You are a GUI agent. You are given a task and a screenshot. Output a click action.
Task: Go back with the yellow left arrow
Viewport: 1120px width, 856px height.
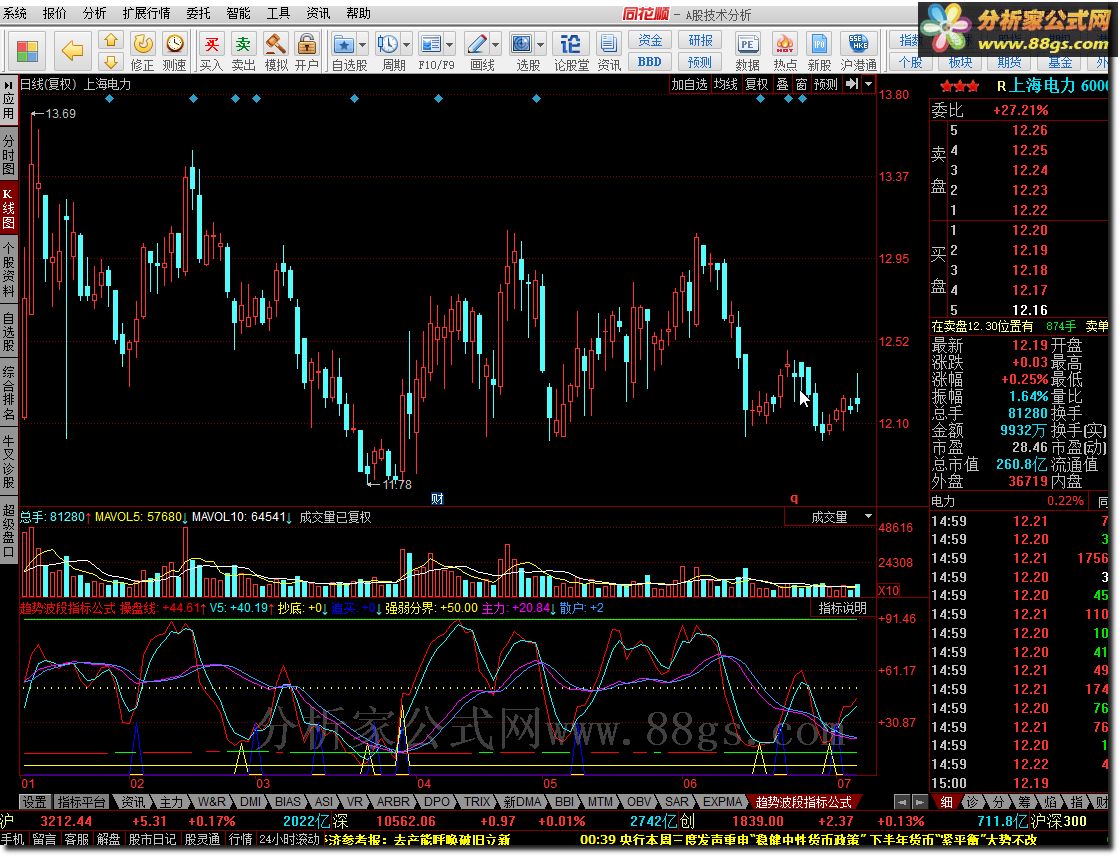coord(72,51)
